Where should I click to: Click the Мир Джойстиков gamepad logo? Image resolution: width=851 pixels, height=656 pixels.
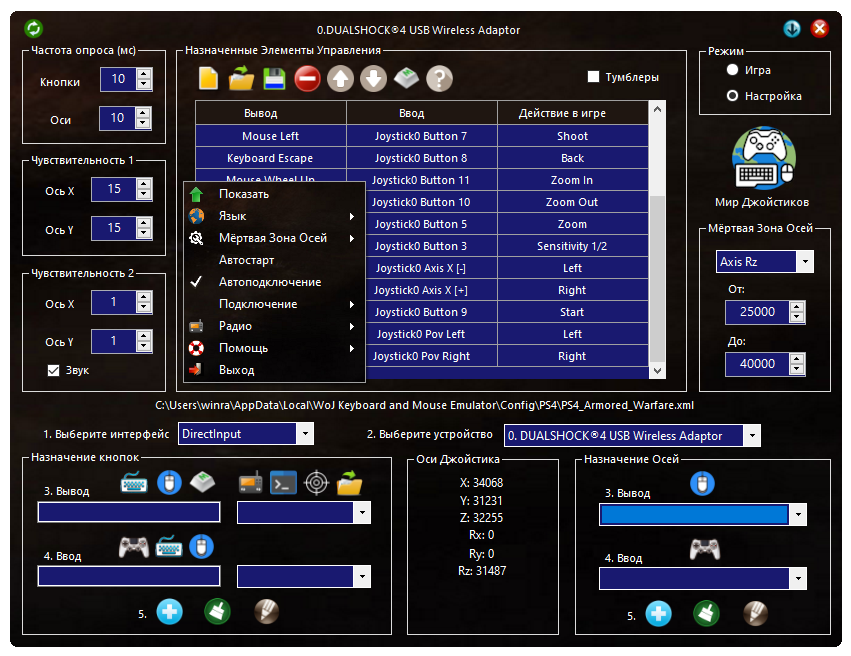pos(764,158)
